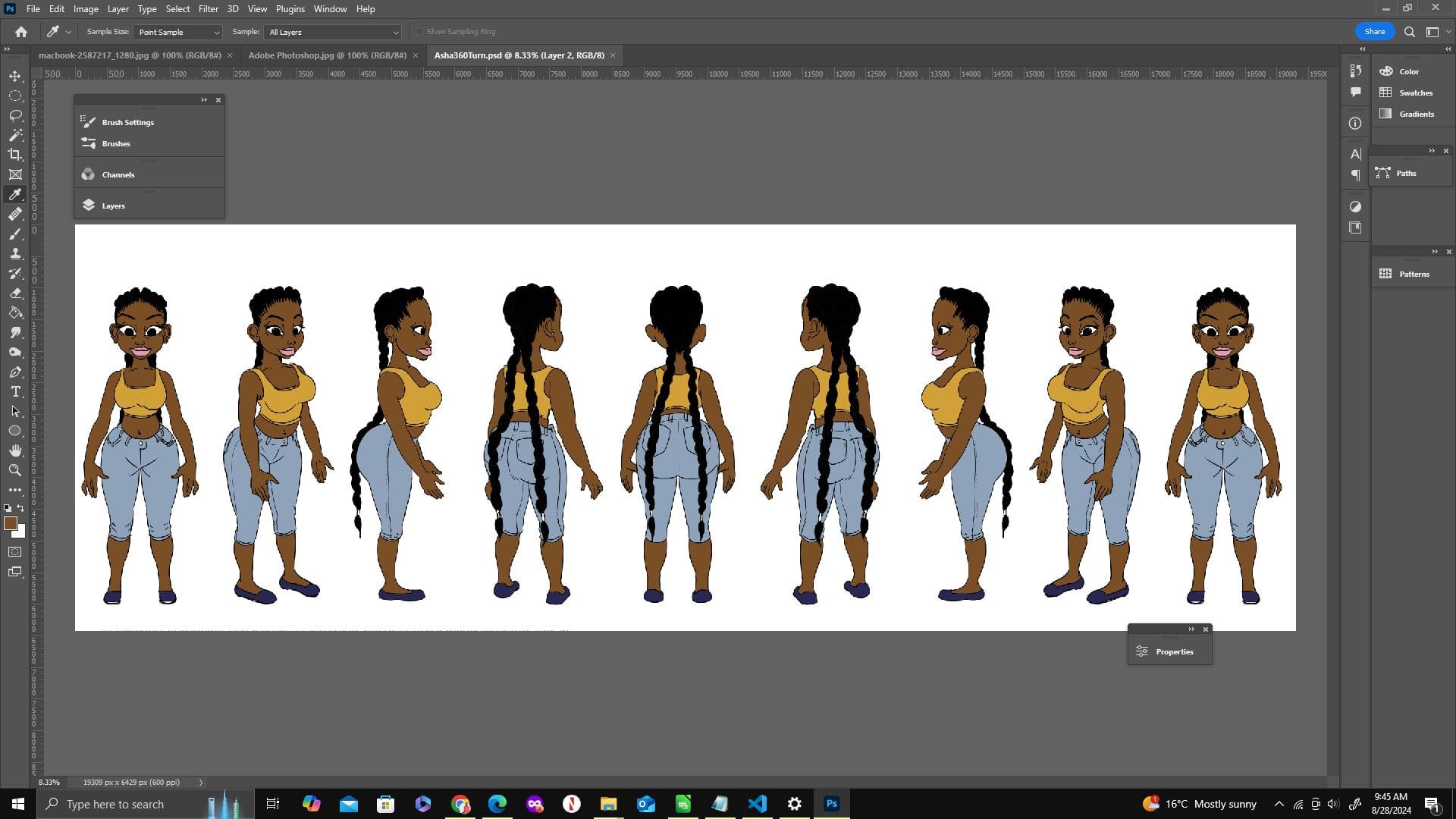Viewport: 1456px width, 819px height.
Task: Open the Paragraph panel icon
Action: [1355, 175]
